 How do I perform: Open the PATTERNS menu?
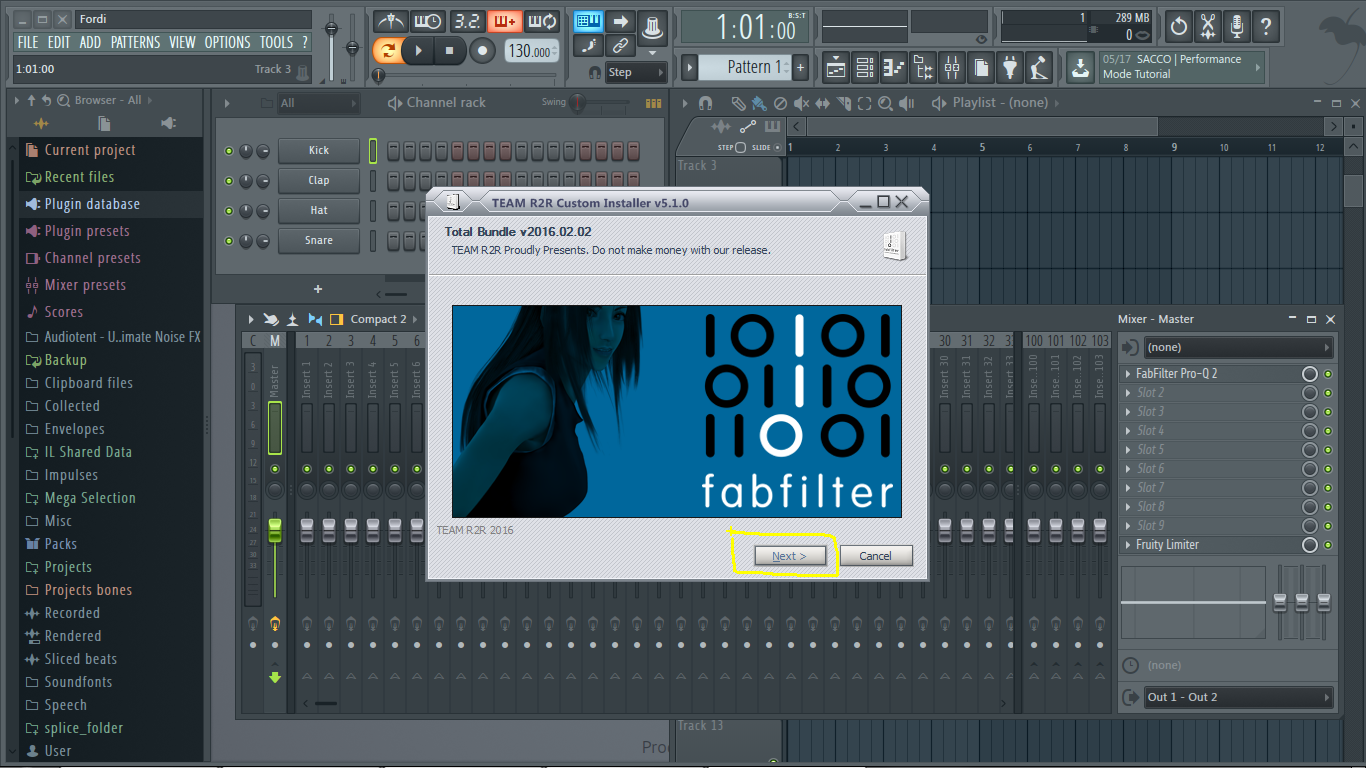(x=136, y=42)
